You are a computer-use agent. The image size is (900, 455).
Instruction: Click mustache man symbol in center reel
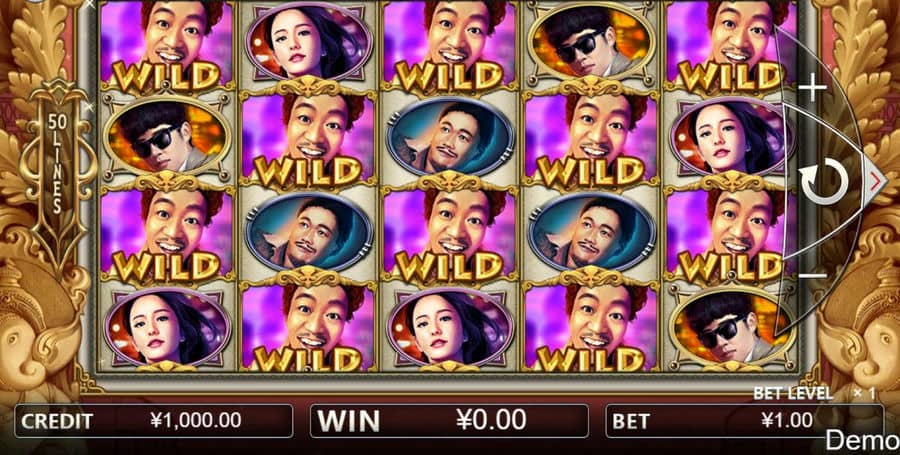pos(451,137)
